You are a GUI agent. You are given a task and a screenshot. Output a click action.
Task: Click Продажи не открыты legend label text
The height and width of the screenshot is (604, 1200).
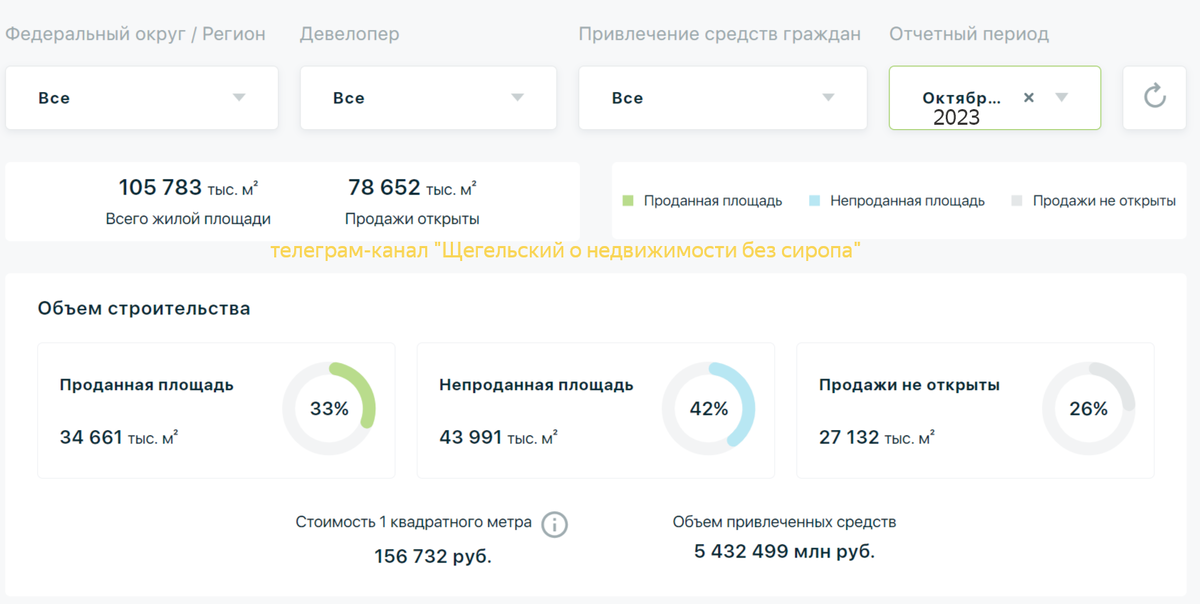click(1104, 201)
